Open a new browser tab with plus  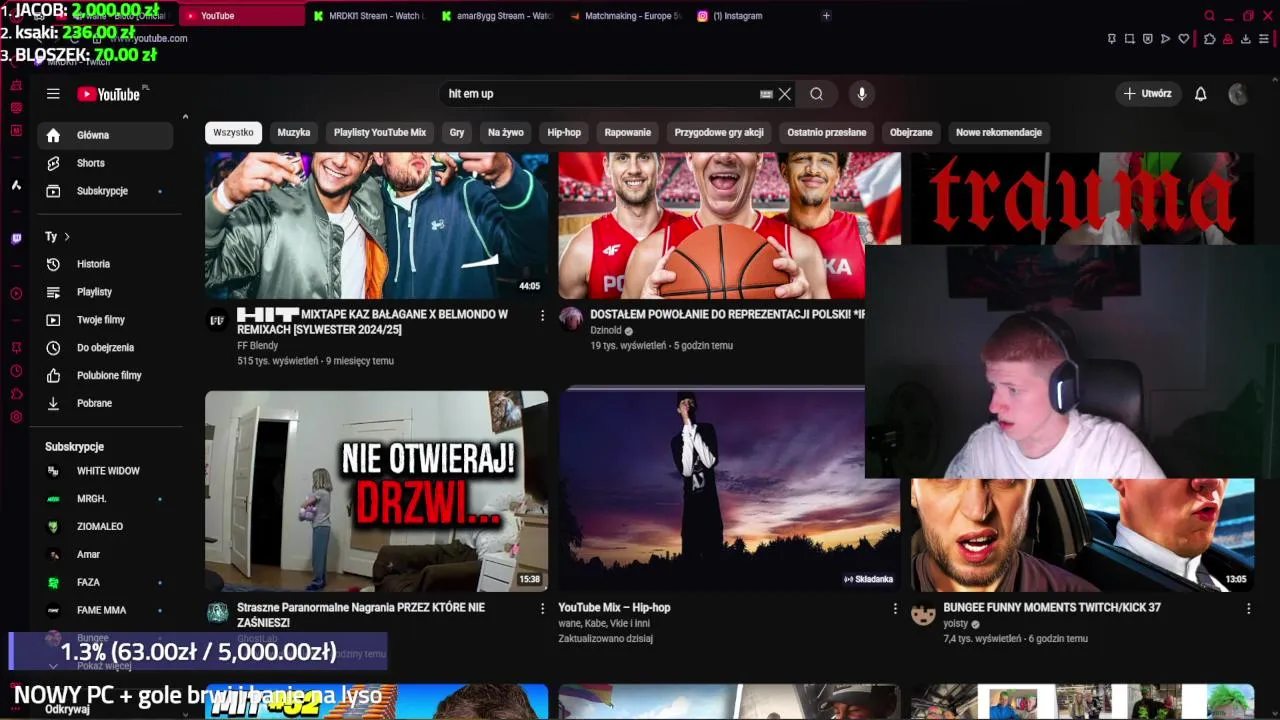[826, 16]
